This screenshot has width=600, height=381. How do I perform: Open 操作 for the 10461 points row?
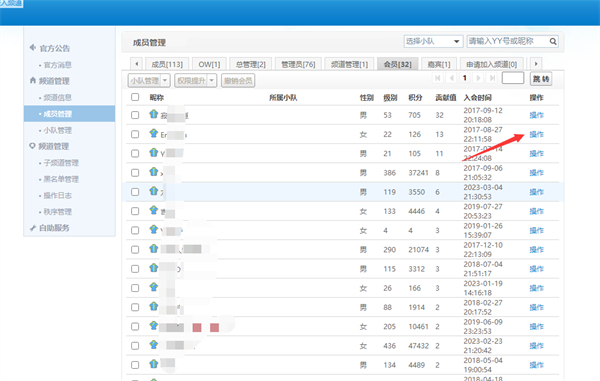click(x=536, y=326)
